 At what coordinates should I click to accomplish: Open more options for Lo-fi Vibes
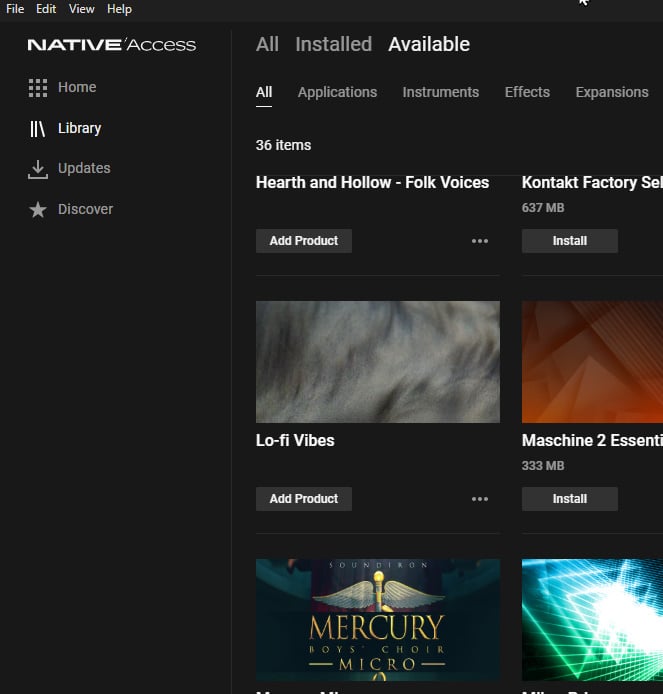pyautogui.click(x=480, y=499)
